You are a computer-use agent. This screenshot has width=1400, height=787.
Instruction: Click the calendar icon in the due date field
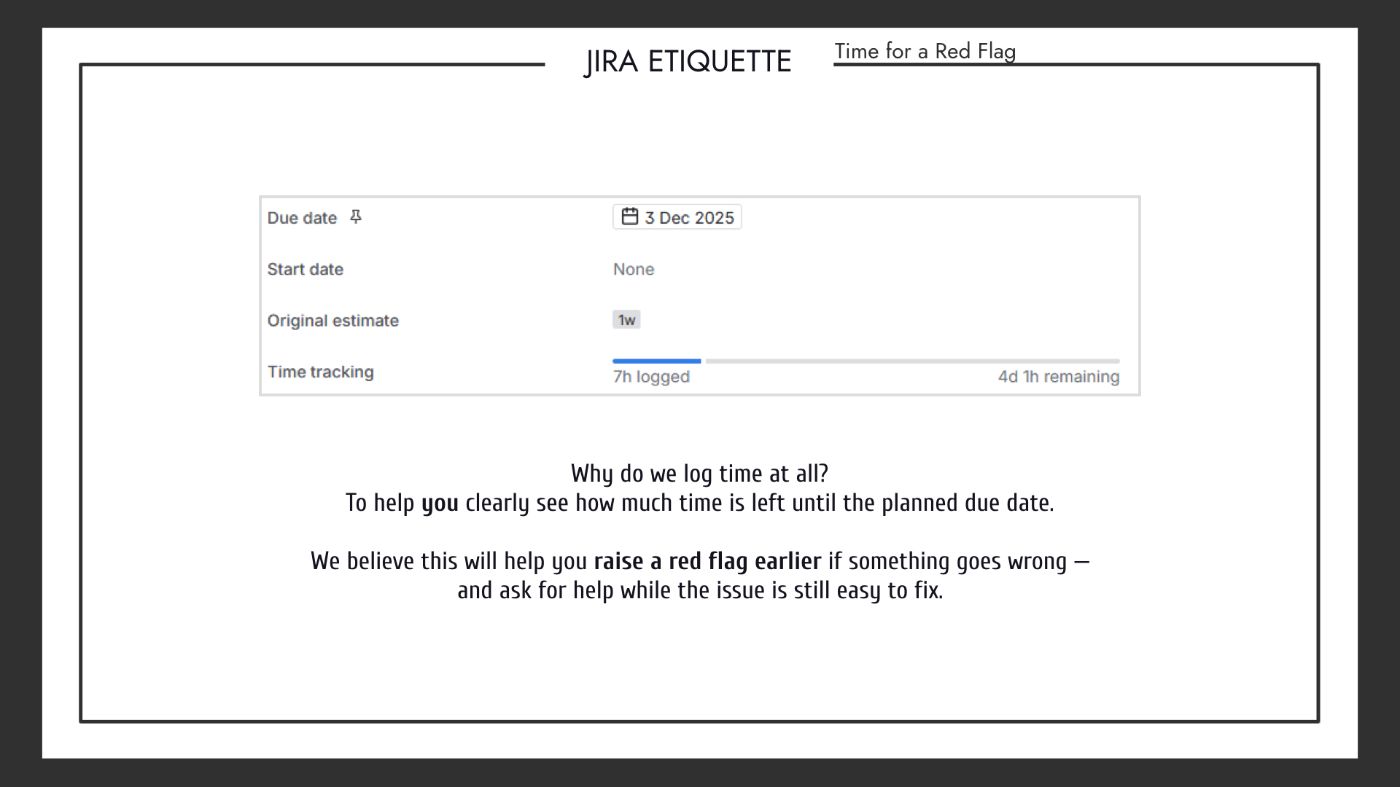(x=629, y=217)
